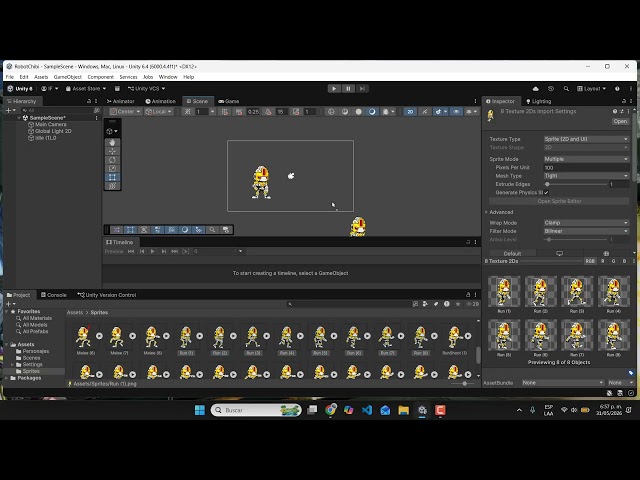
Task: Click the search tool in overlay toolbar
Action: click(212, 230)
